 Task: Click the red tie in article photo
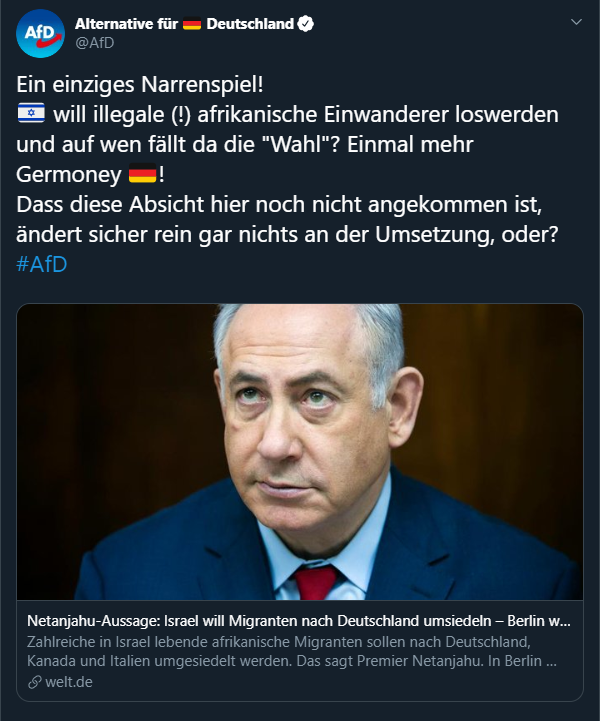(x=316, y=583)
